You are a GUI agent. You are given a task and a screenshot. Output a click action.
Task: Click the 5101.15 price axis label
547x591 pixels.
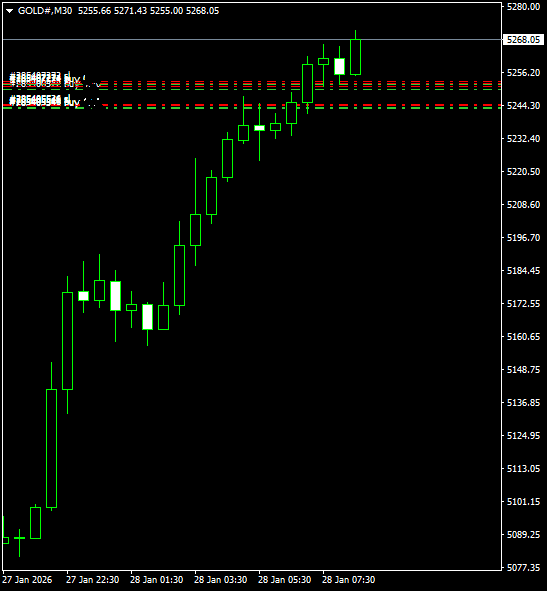[x=523, y=501]
